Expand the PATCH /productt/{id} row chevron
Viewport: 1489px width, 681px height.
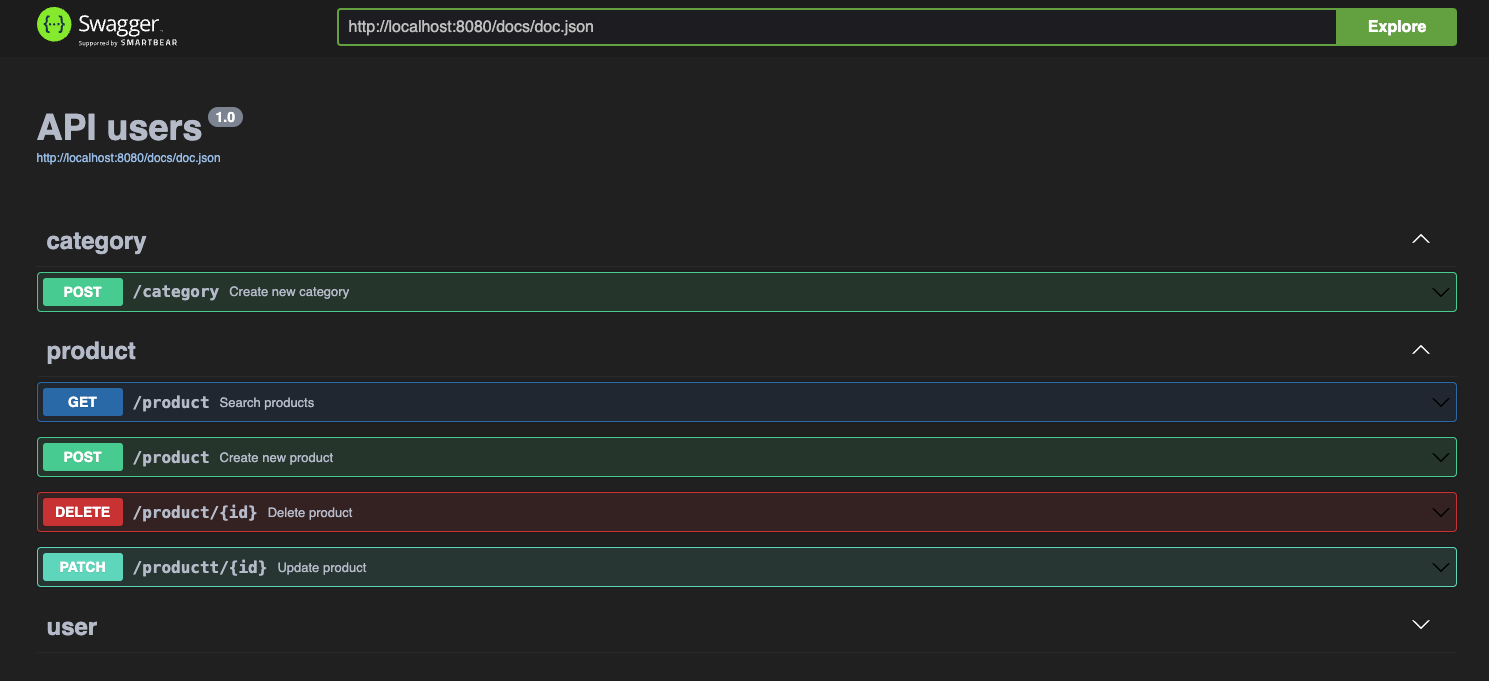coord(1440,568)
